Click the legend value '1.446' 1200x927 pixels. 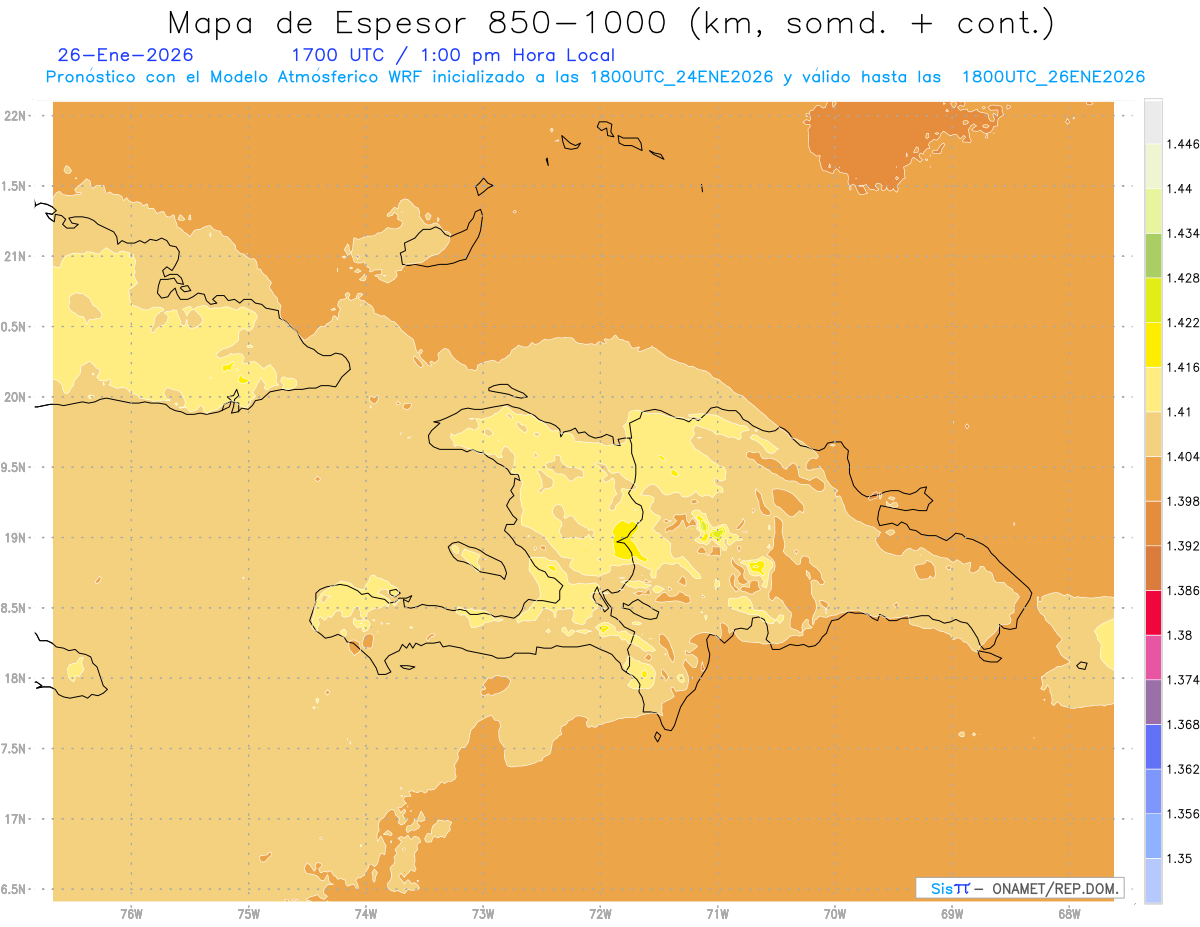pos(1181,144)
